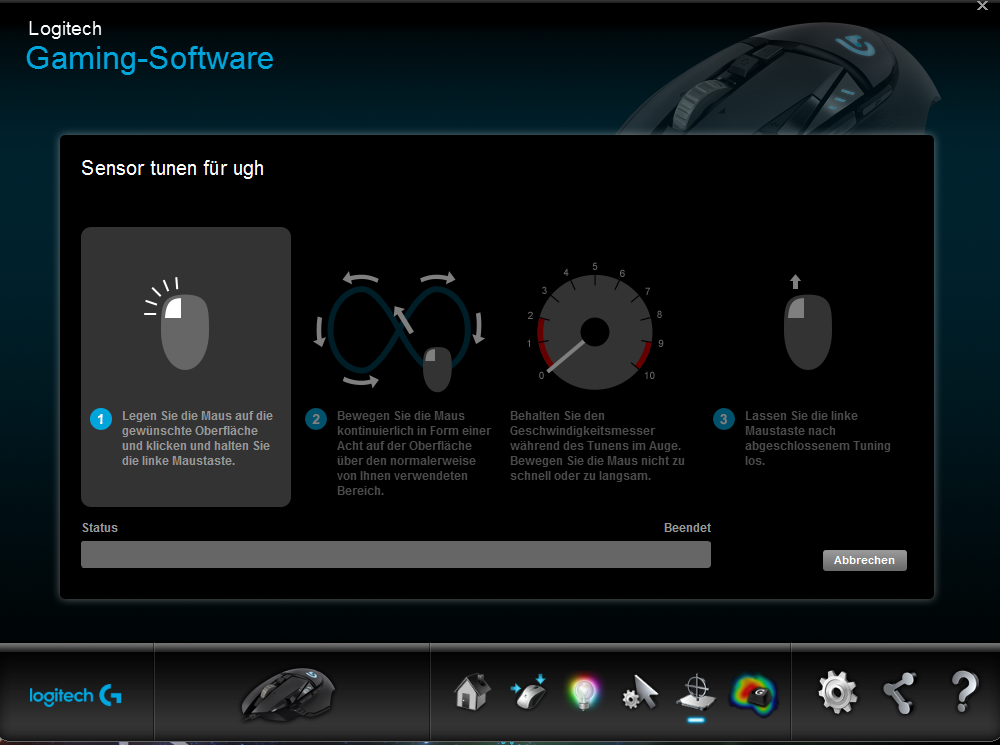Click the step 1 mouse click illustration

coord(177,323)
